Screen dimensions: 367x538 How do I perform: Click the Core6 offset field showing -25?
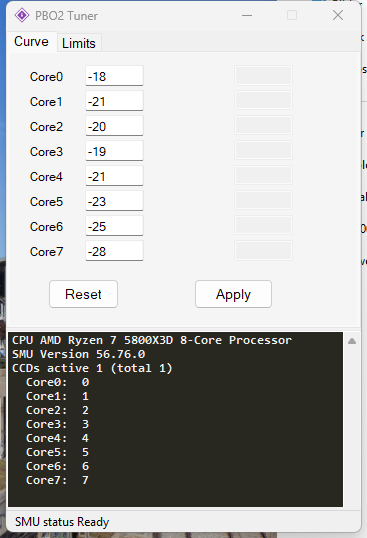(x=114, y=226)
